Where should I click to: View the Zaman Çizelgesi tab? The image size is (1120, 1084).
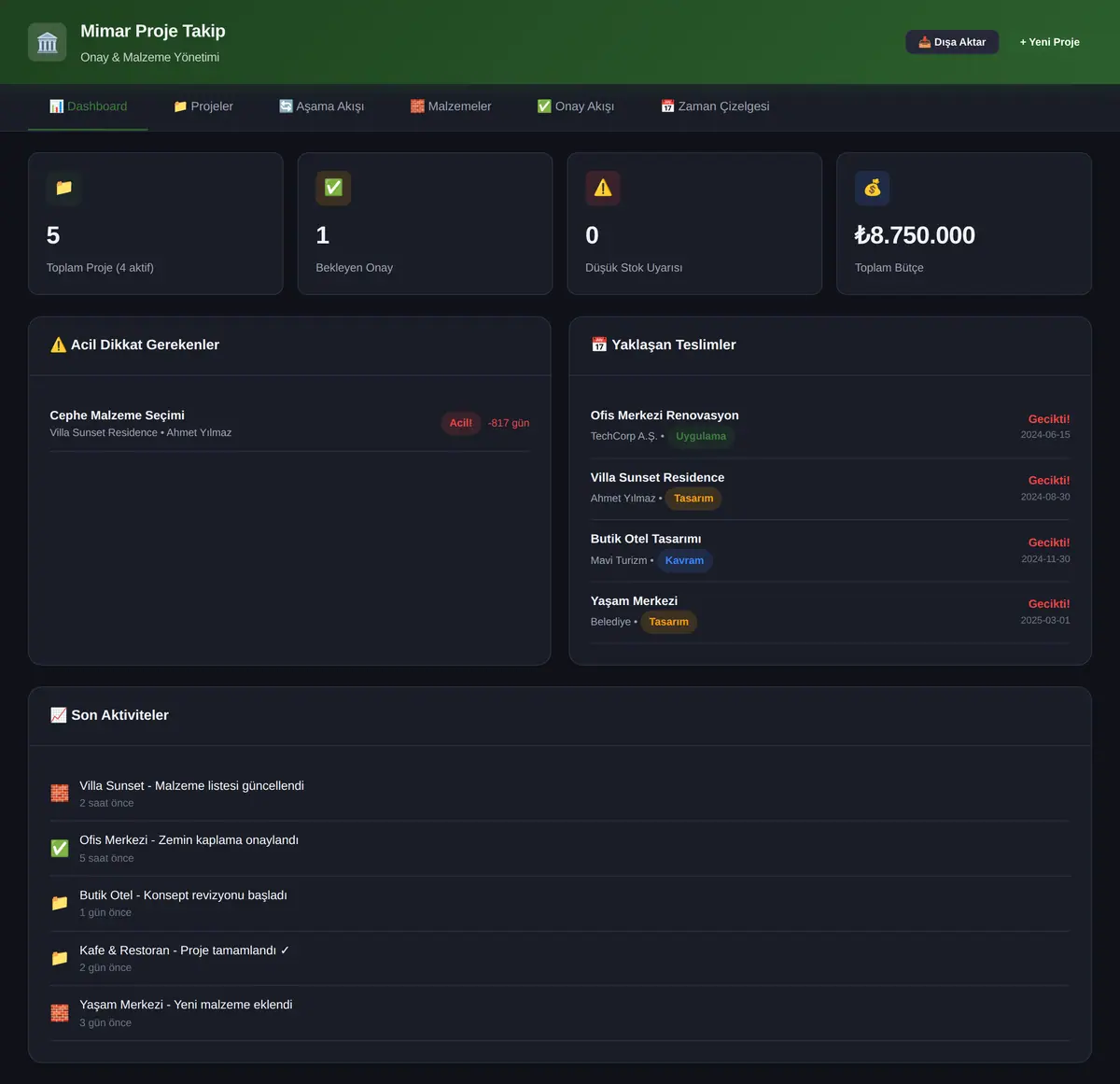[x=715, y=106]
